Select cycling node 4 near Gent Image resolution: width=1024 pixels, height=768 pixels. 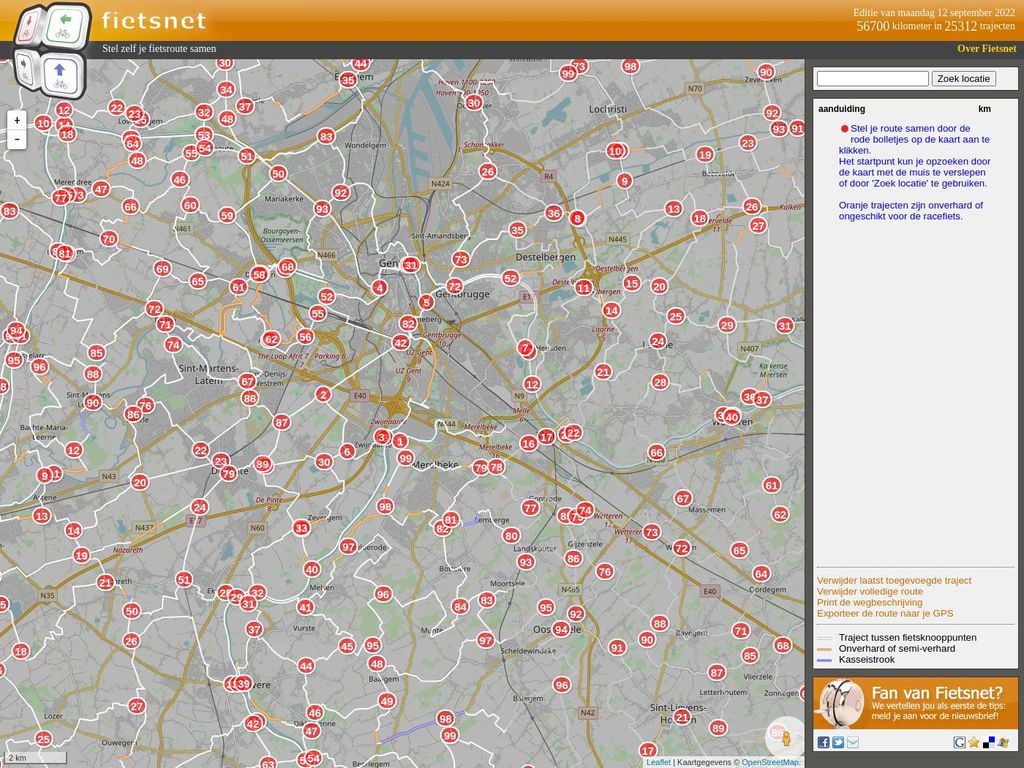(379, 287)
